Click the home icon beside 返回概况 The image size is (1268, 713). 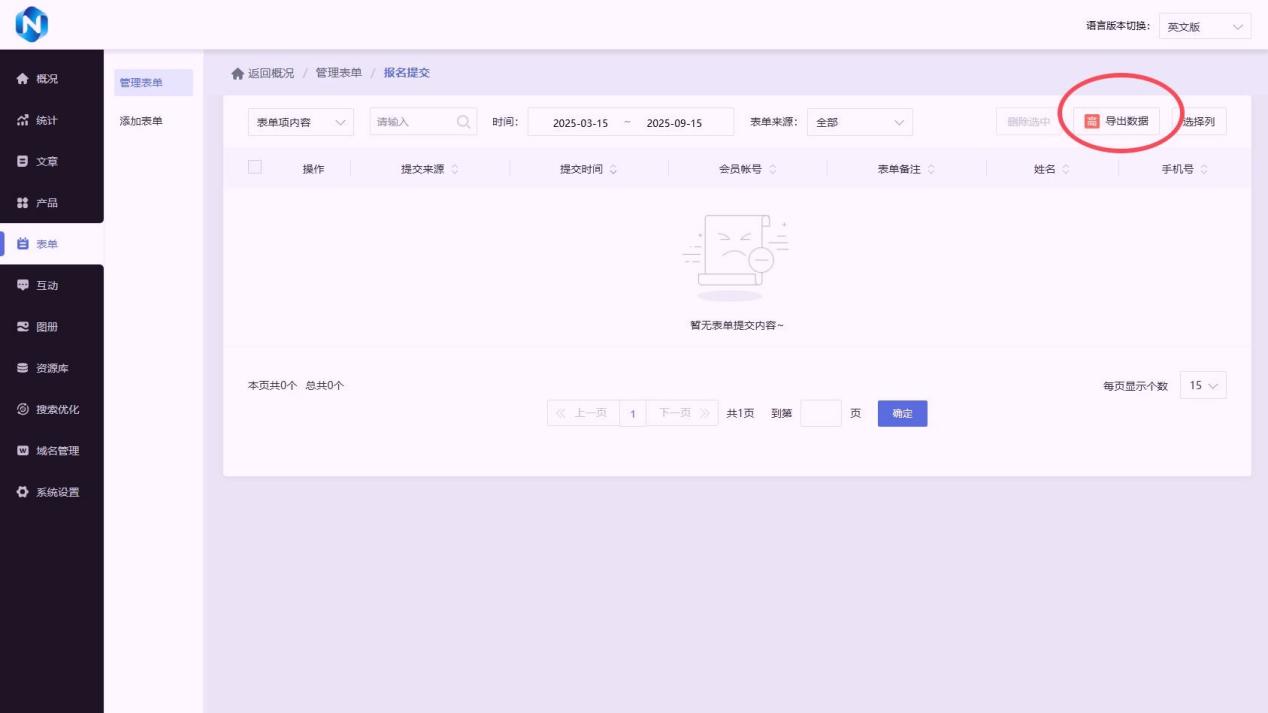237,74
